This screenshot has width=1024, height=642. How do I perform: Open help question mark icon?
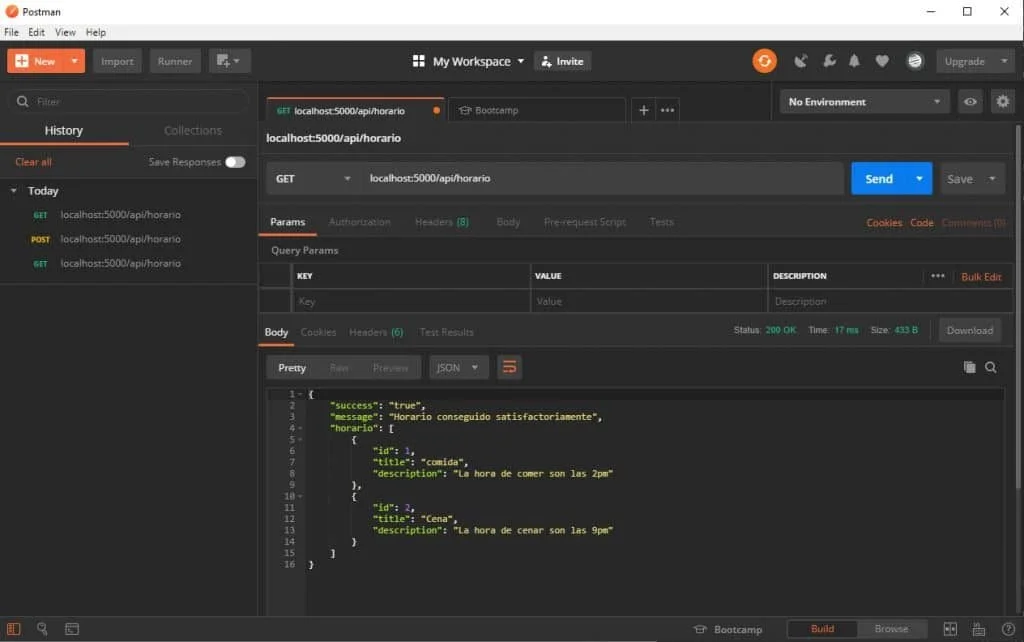(x=1008, y=629)
